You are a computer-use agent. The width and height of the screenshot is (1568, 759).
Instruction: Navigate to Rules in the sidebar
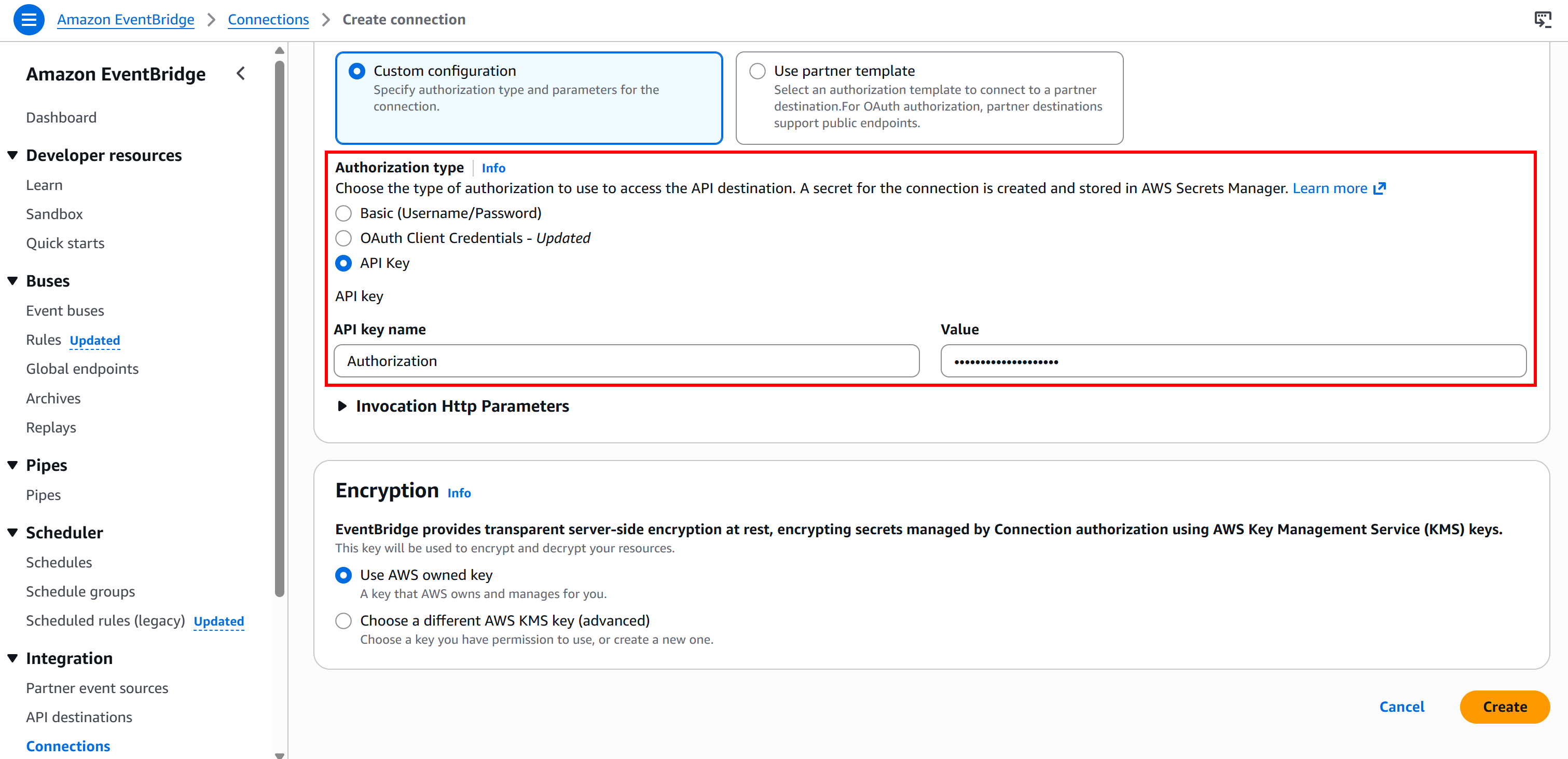[43, 340]
